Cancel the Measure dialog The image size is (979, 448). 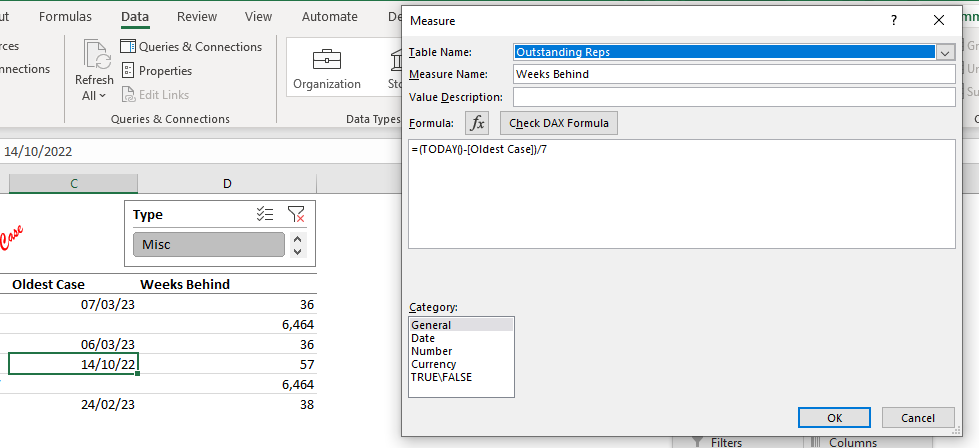pyautogui.click(x=918, y=418)
